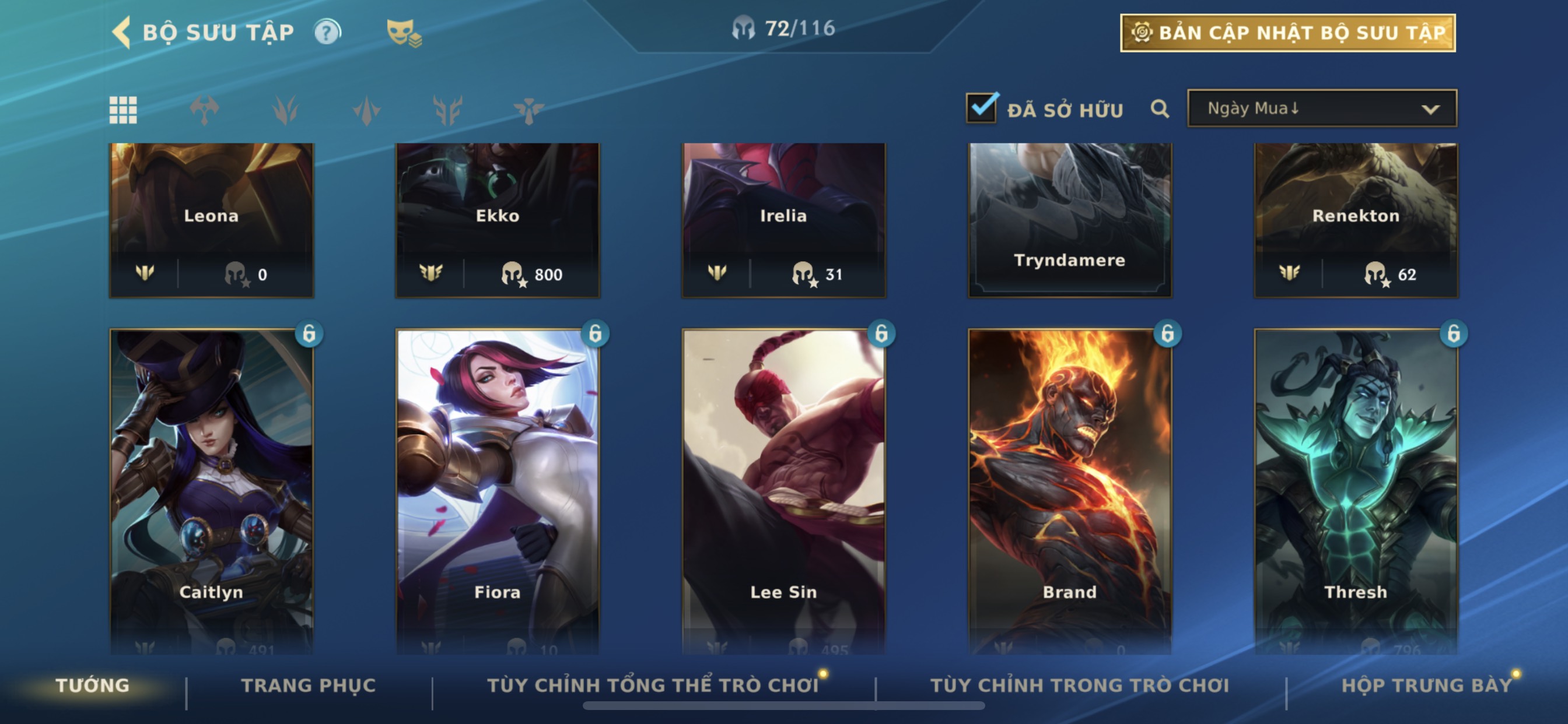The image size is (1568, 724).
Task: Select the all-champions grid filter icon
Action: coord(123,110)
